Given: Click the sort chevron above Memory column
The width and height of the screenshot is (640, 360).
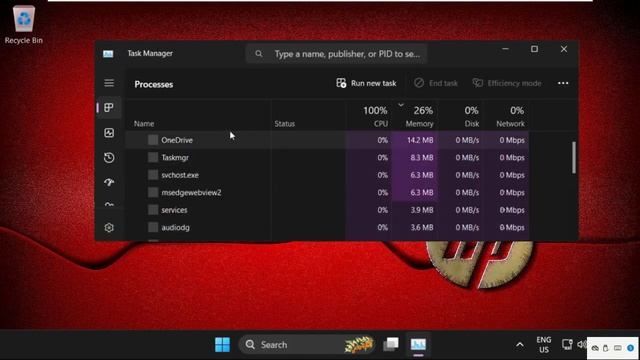Looking at the screenshot, I should 401,105.
